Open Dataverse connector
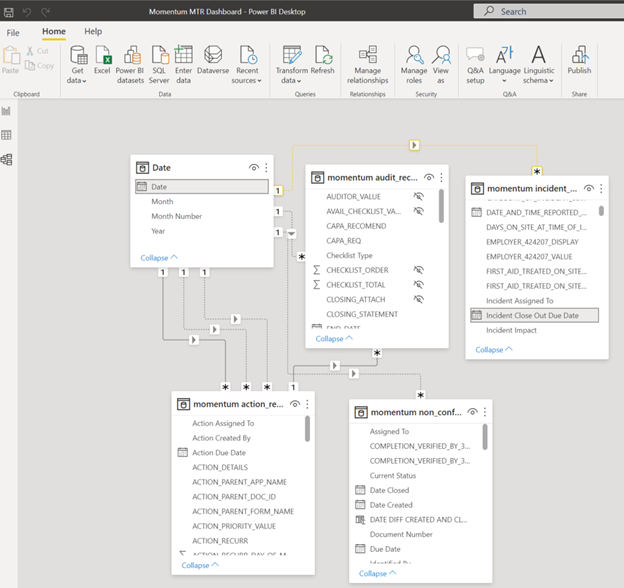This screenshot has height=588, width=624. tap(213, 60)
